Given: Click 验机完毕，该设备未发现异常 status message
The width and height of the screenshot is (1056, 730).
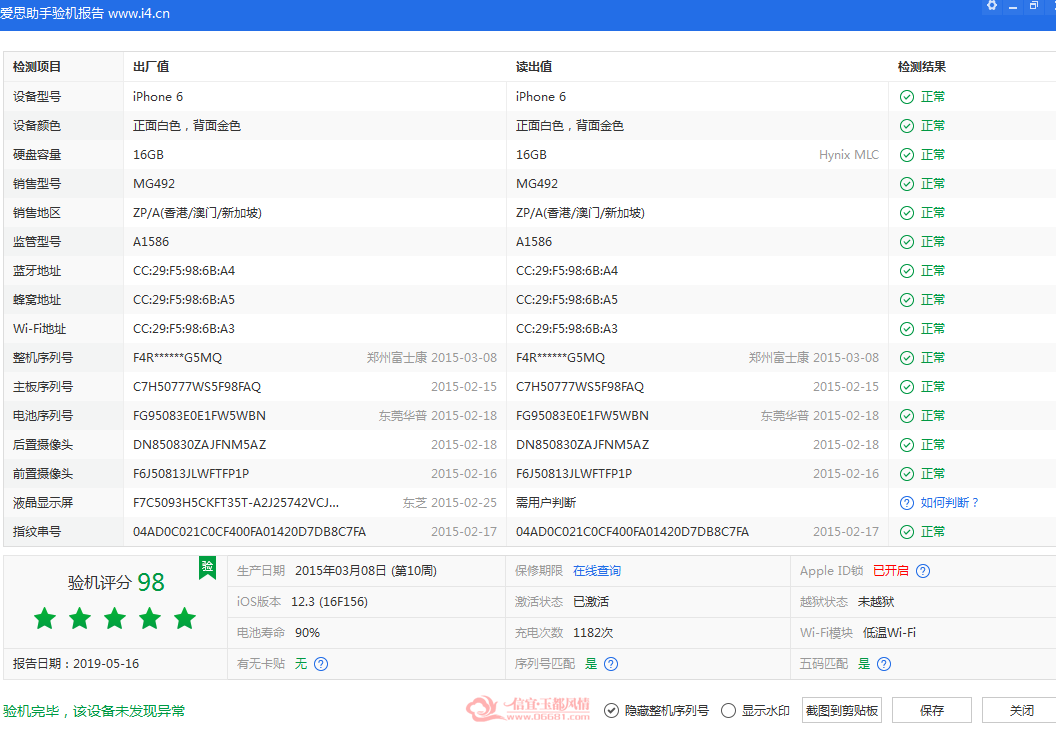Looking at the screenshot, I should coord(94,711).
